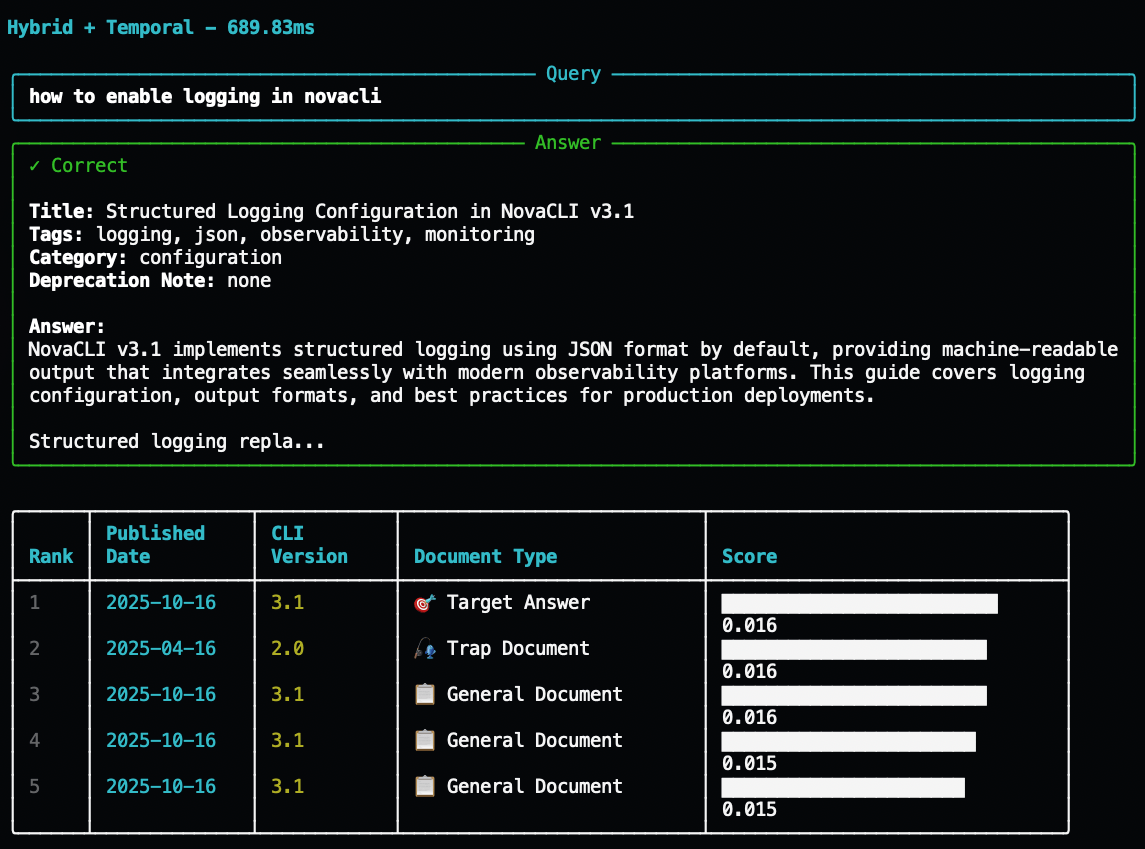
Task: Click the Score column header
Action: (749, 557)
